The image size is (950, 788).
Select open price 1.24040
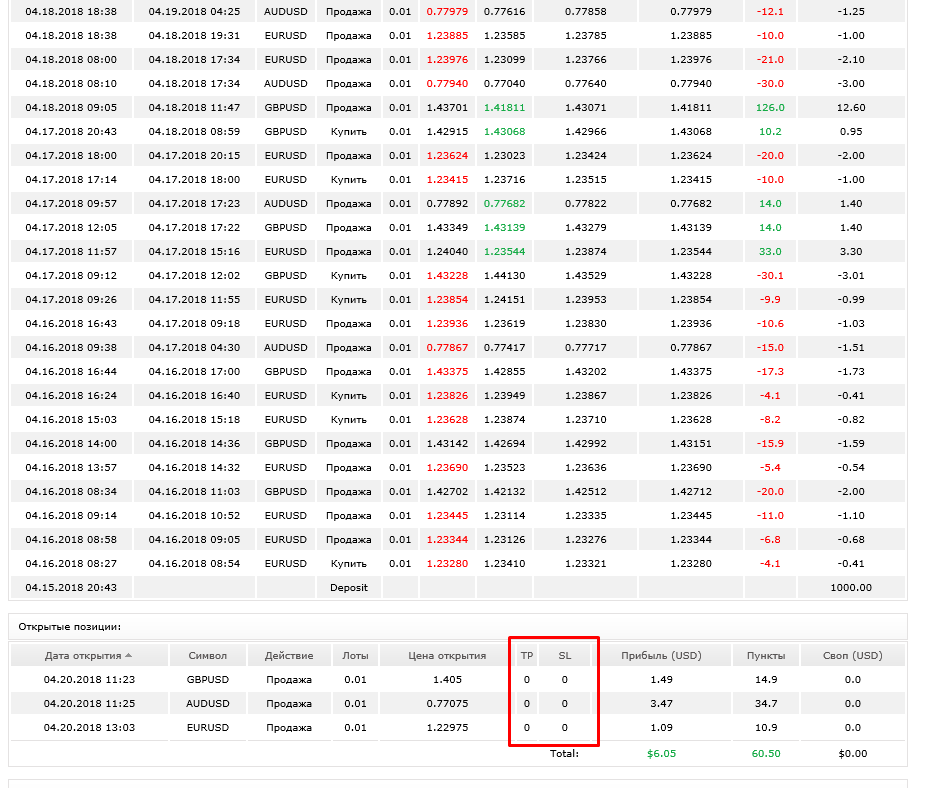pos(447,251)
